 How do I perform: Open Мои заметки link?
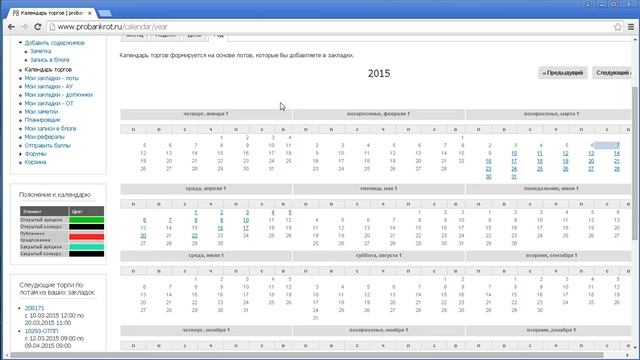click(x=41, y=111)
